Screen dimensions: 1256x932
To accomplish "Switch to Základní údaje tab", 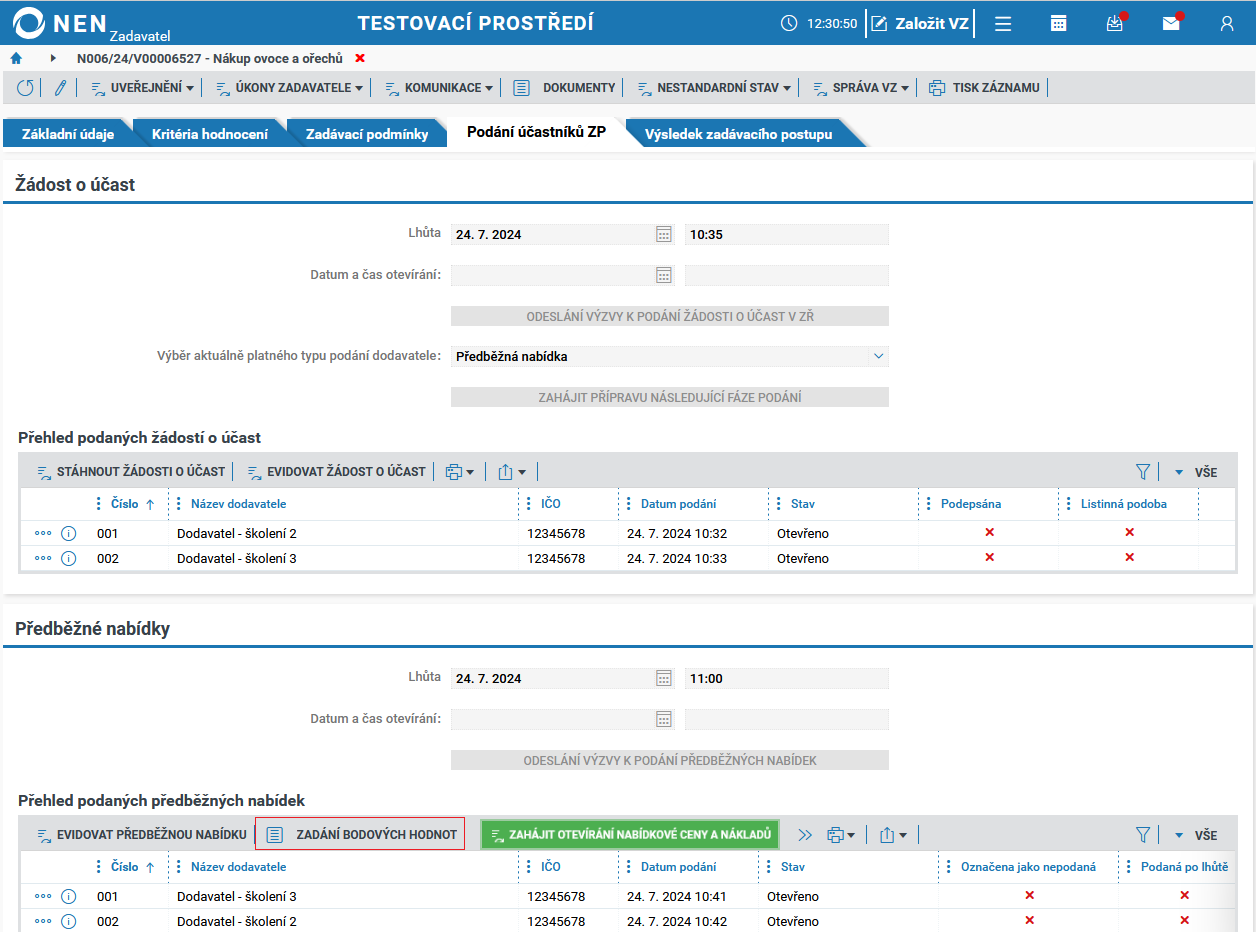I will click(68, 134).
